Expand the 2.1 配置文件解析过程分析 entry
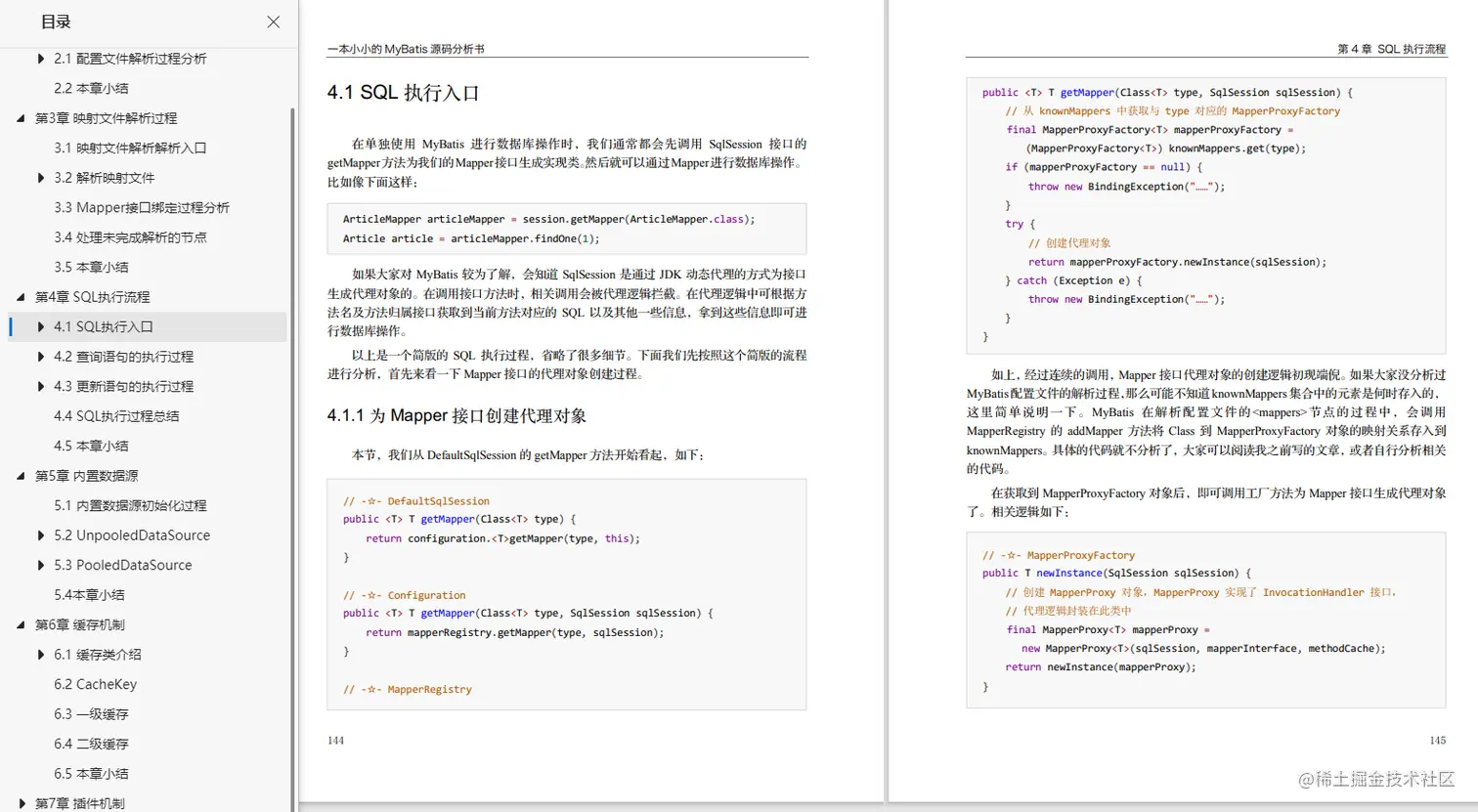This screenshot has height=812, width=1478. [40, 59]
